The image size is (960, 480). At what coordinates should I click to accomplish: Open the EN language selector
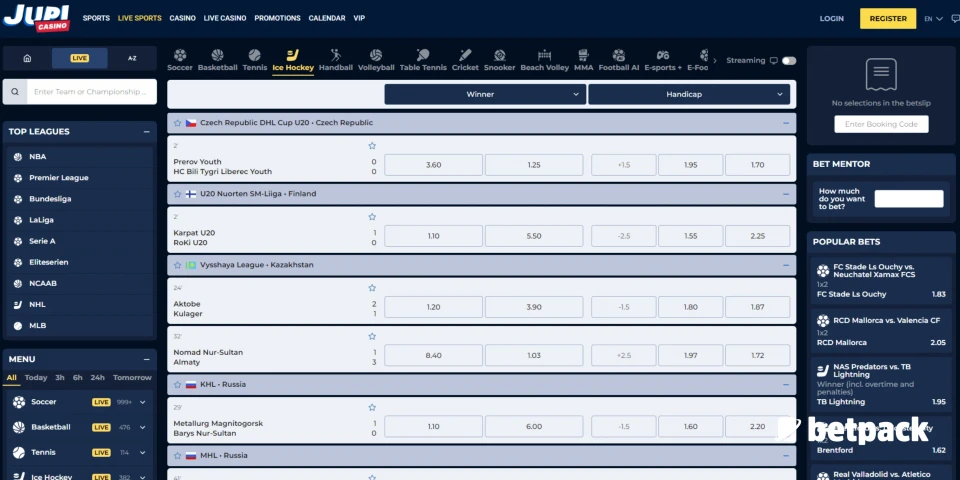[933, 19]
